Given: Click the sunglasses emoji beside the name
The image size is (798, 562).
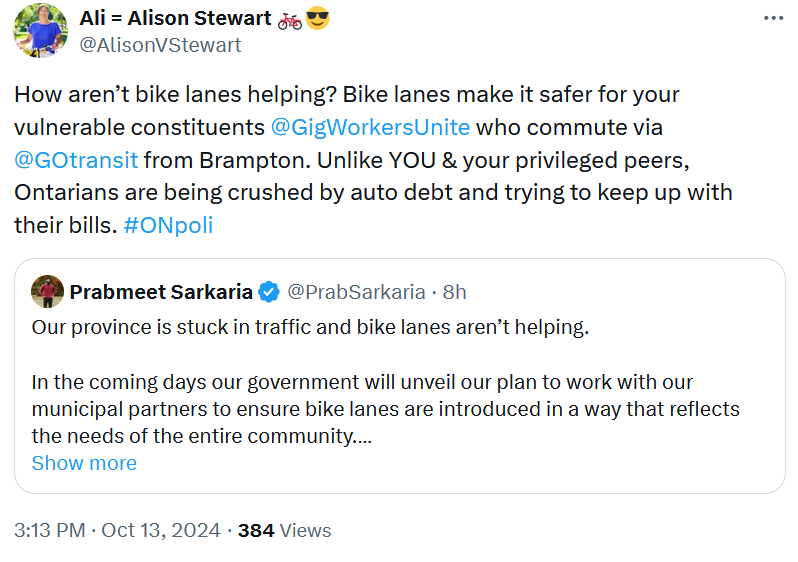Looking at the screenshot, I should pyautogui.click(x=317, y=19).
